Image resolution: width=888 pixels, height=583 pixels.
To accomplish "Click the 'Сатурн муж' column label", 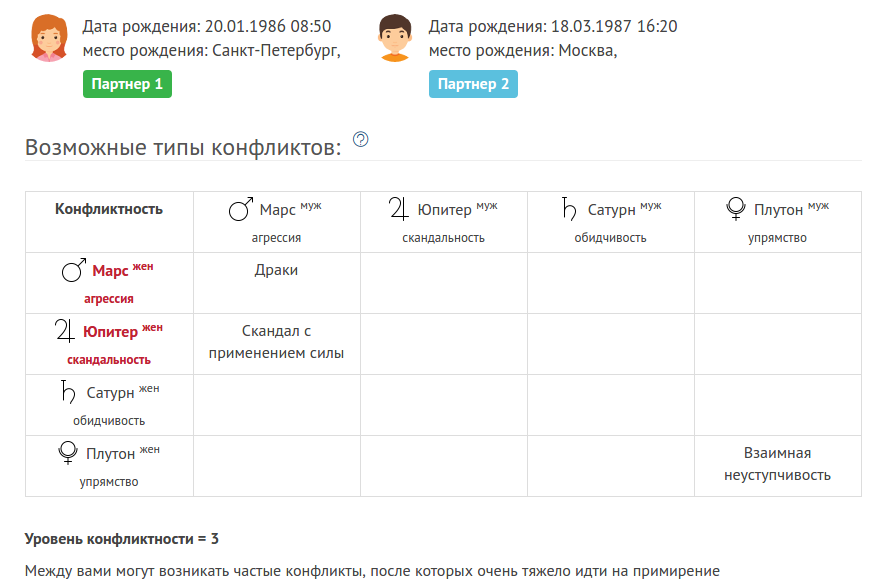I will [x=625, y=209].
